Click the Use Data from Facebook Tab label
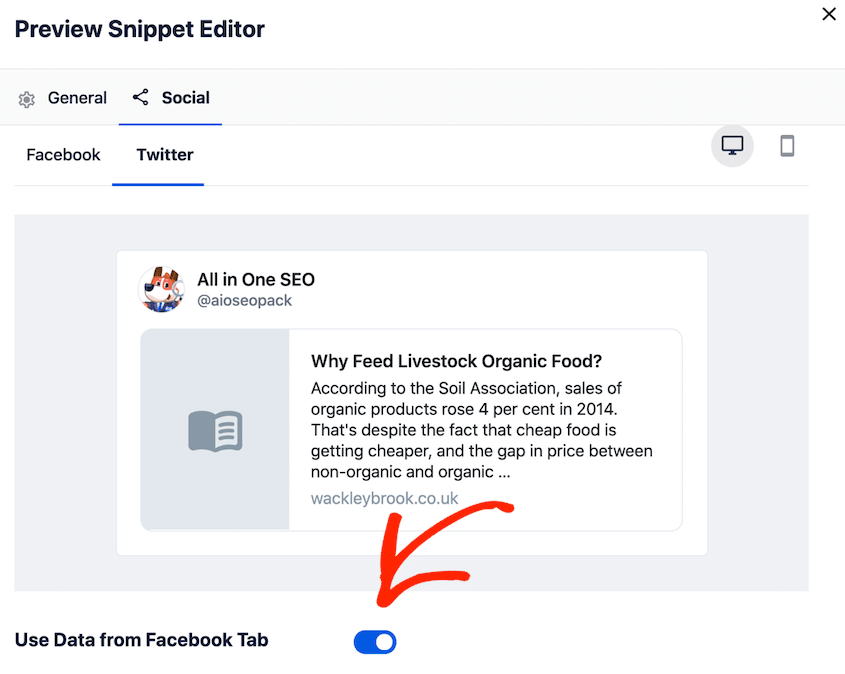 click(x=140, y=640)
